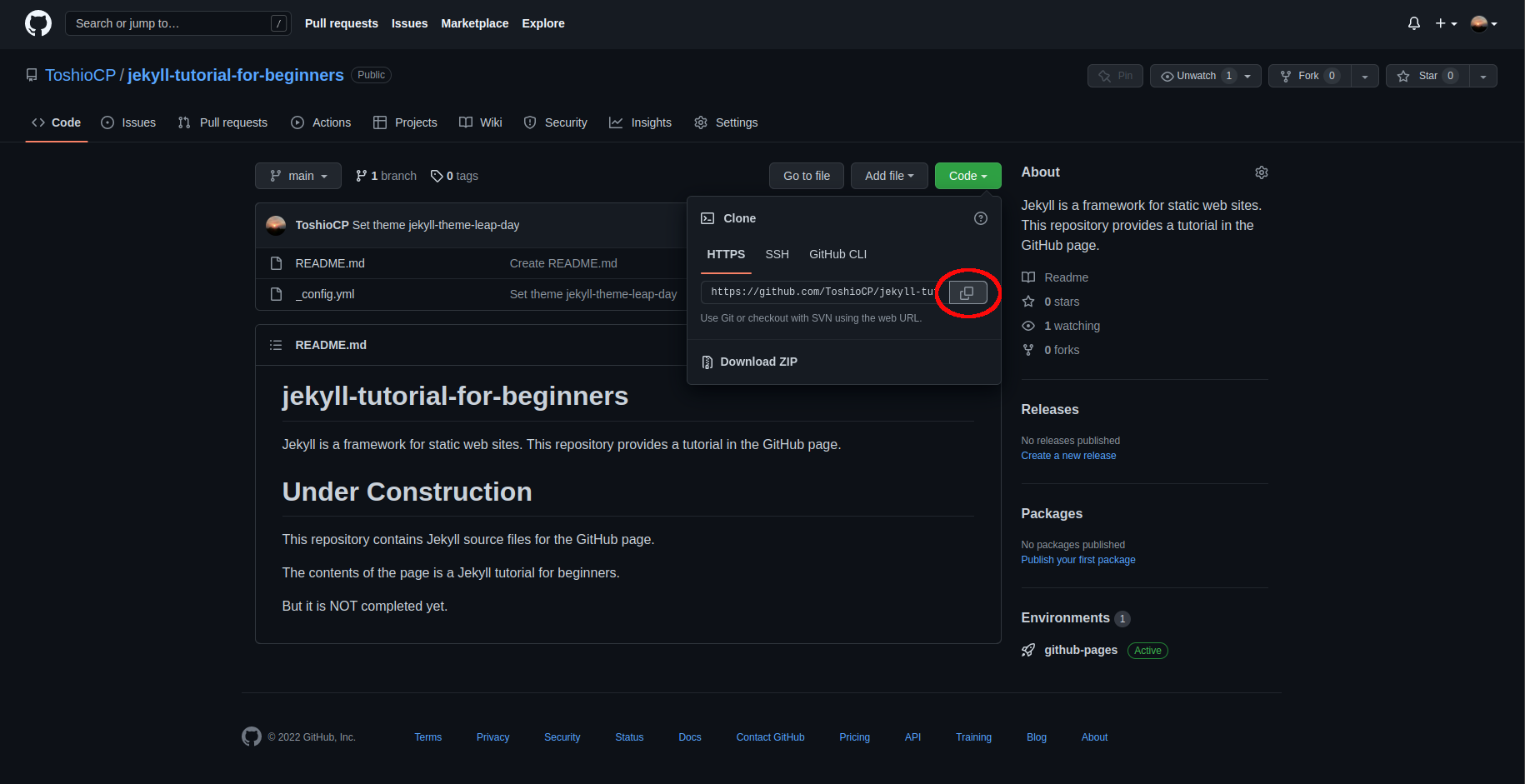Open the Add file dropdown

coord(889,176)
